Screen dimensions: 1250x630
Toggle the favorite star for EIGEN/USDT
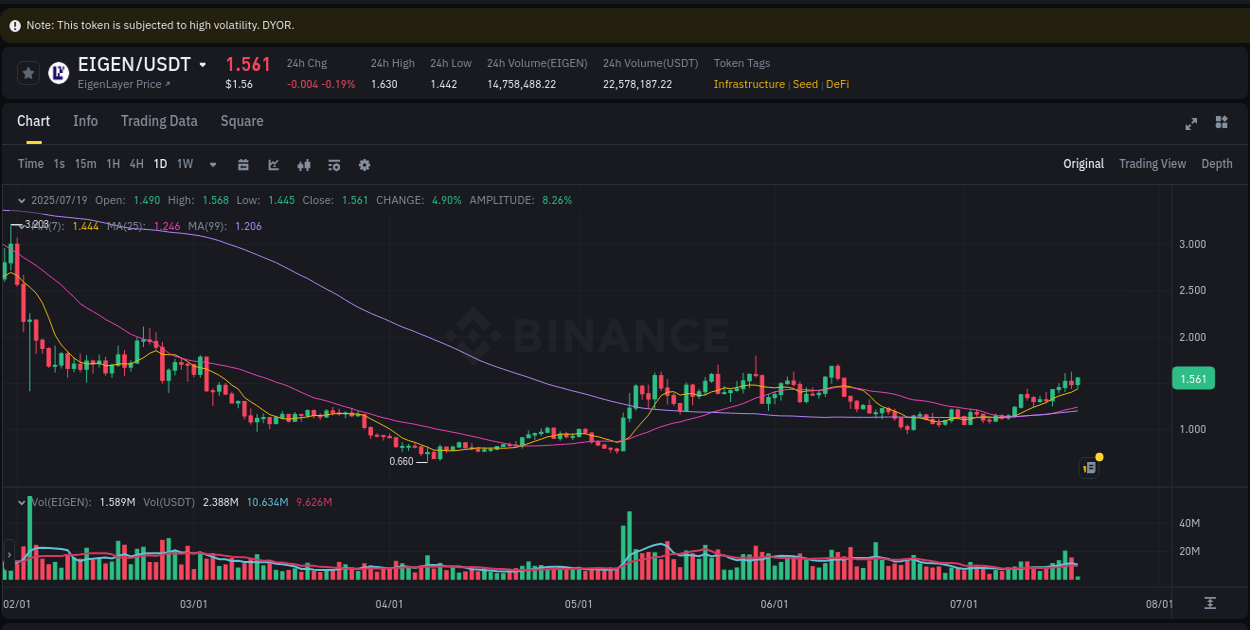click(x=28, y=72)
